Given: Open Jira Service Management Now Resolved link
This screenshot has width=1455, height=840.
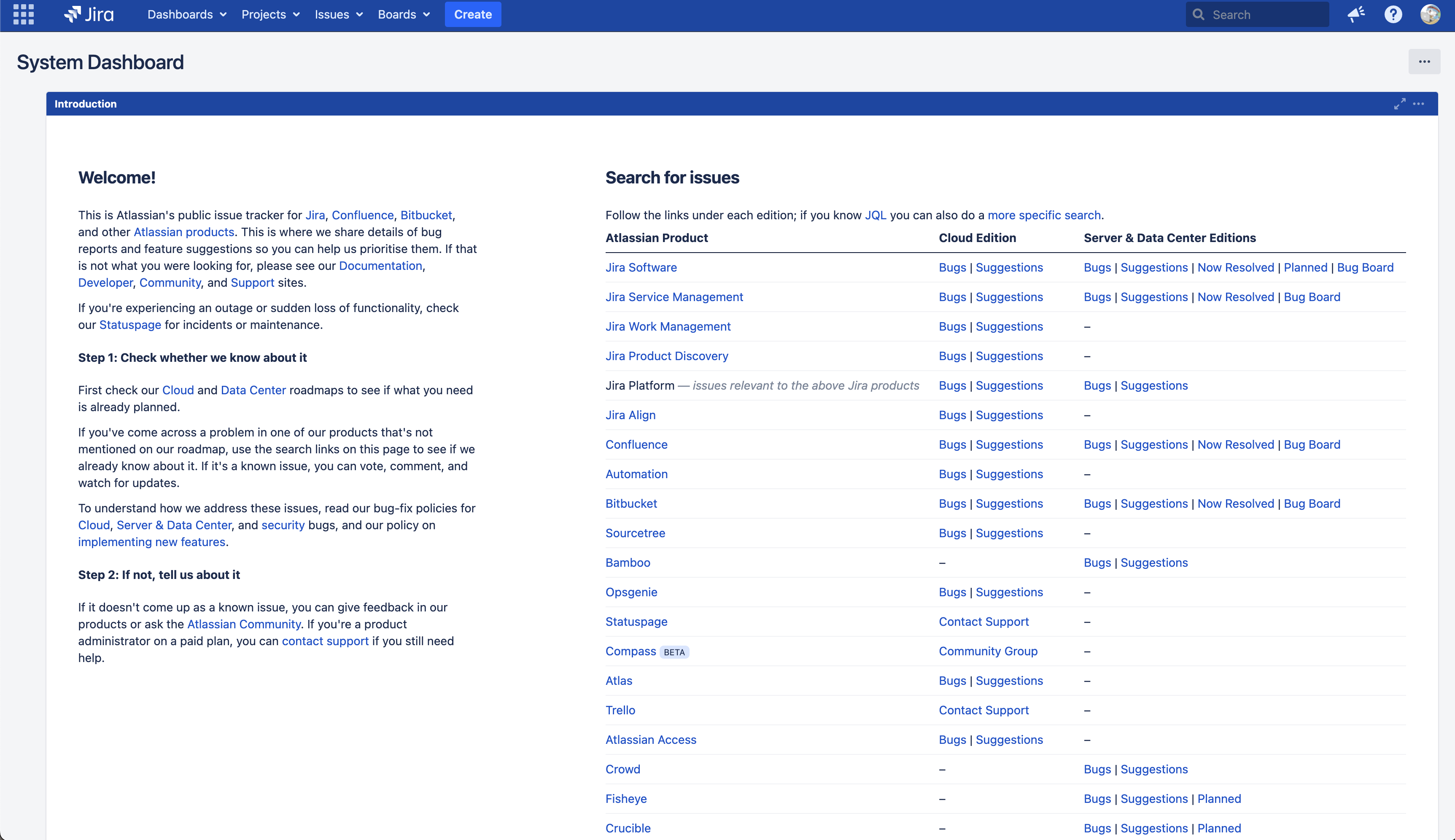Looking at the screenshot, I should click(x=1235, y=297).
